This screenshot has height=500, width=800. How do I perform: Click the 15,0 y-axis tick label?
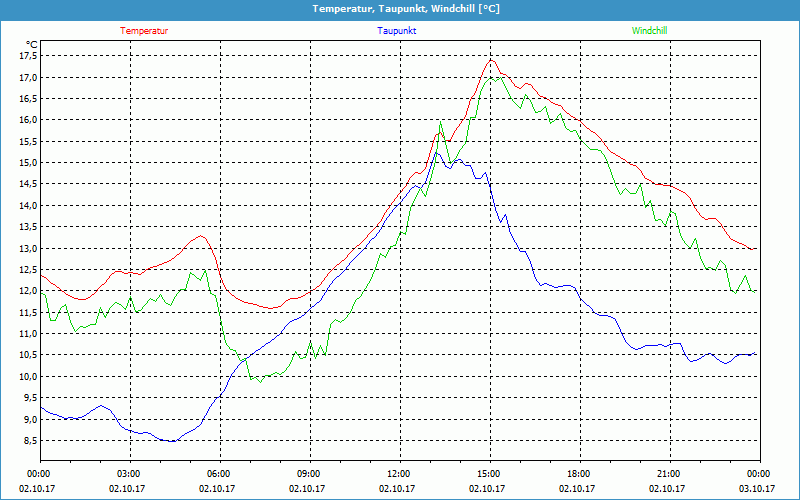(28, 163)
